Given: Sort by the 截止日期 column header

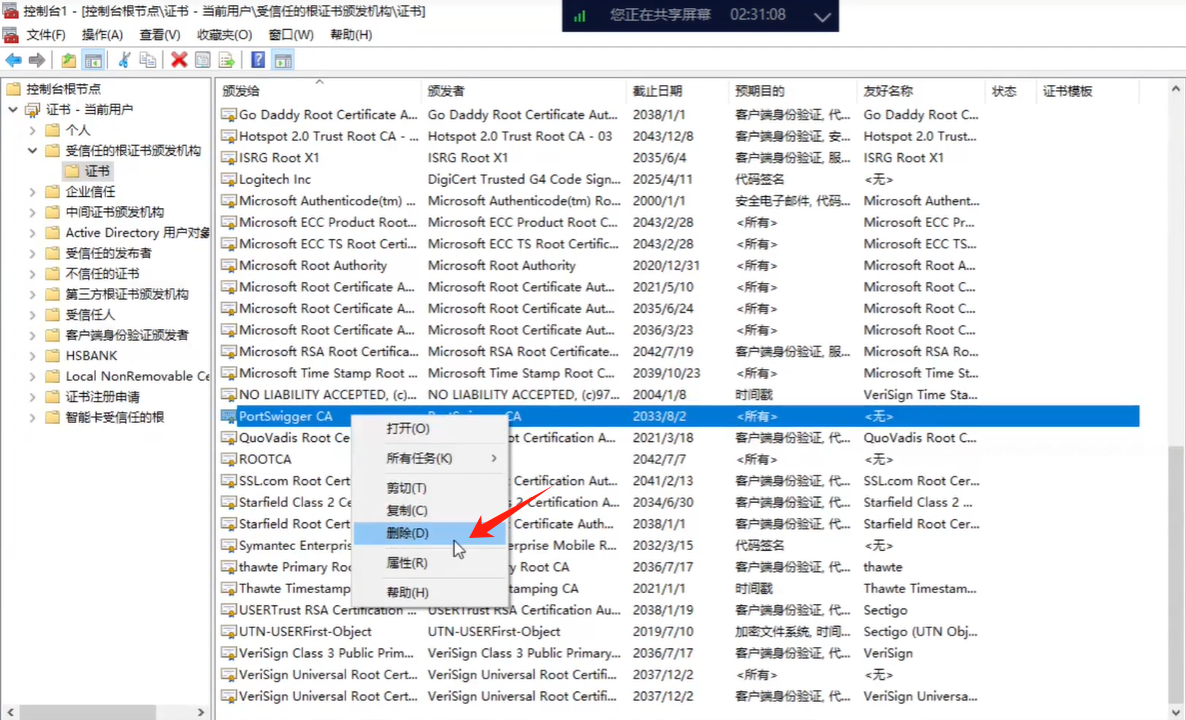Looking at the screenshot, I should coord(678,92).
